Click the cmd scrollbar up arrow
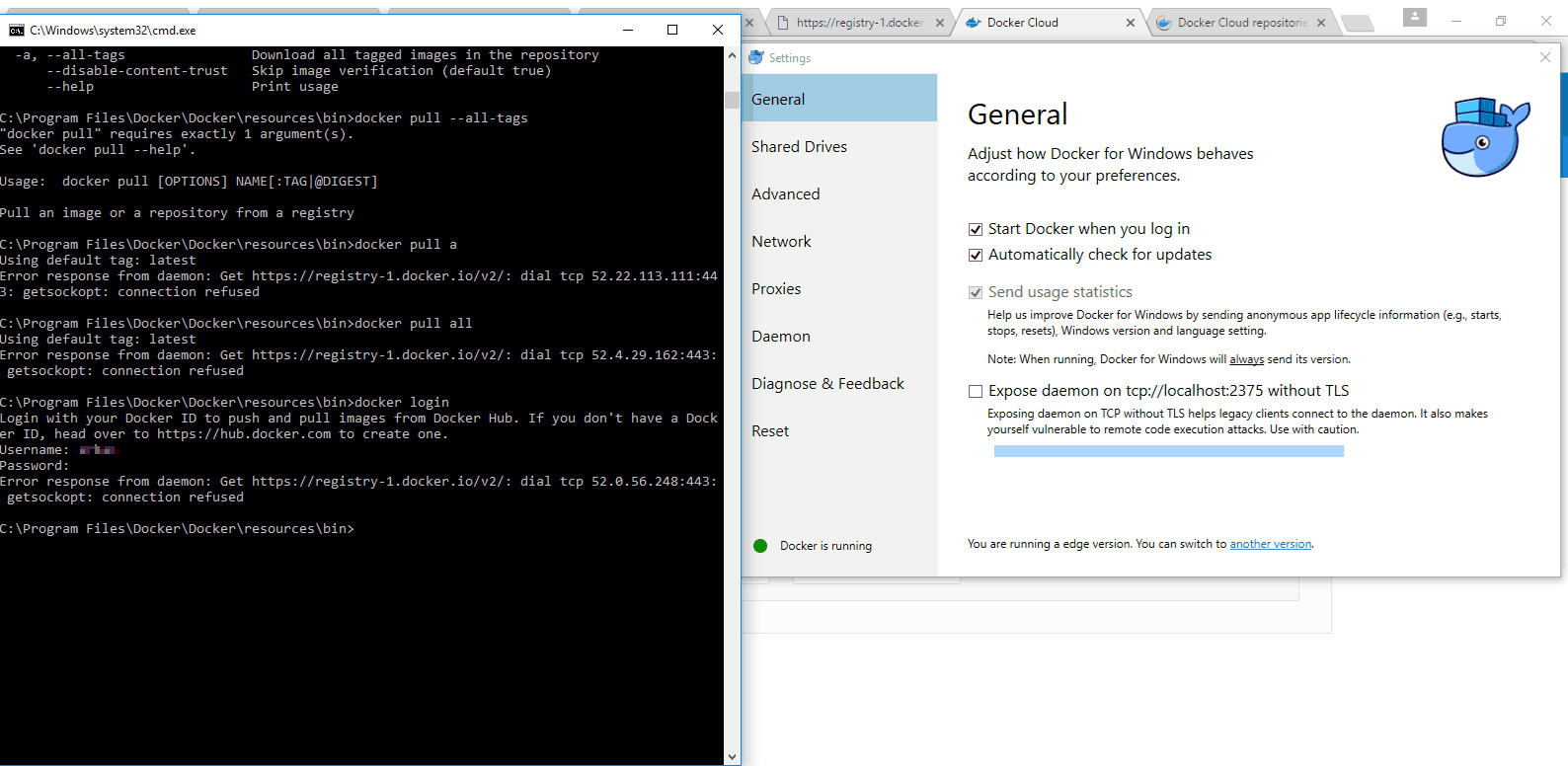 tap(732, 55)
